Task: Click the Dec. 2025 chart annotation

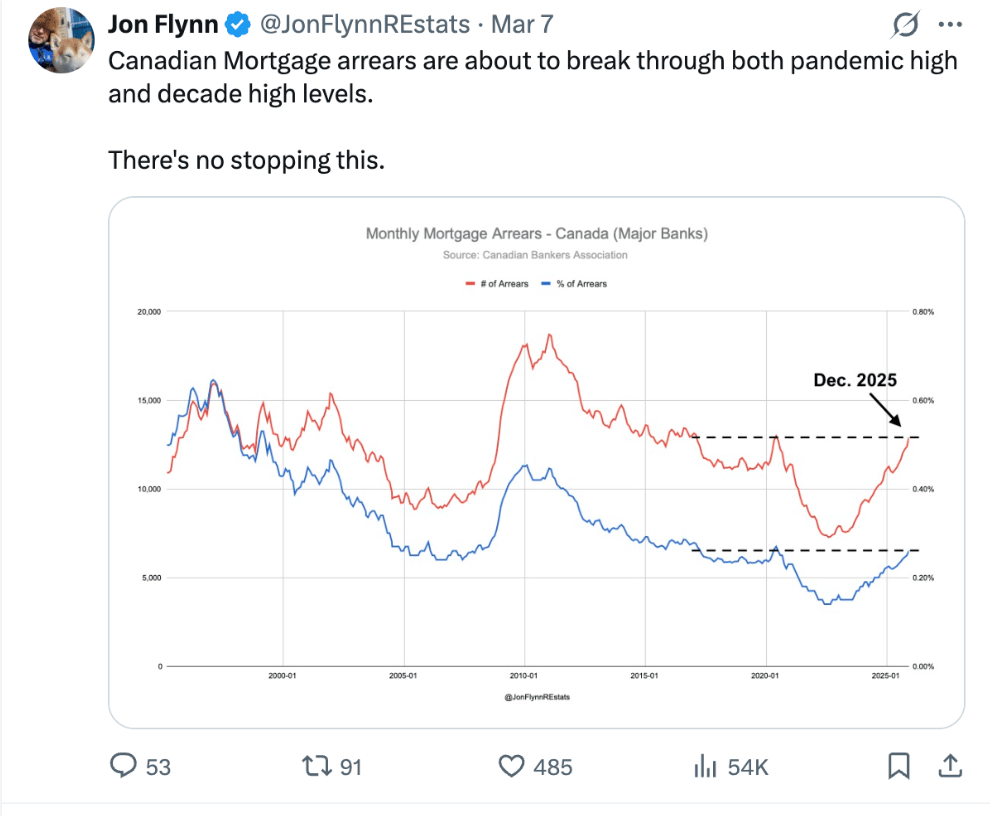Action: pos(854,380)
